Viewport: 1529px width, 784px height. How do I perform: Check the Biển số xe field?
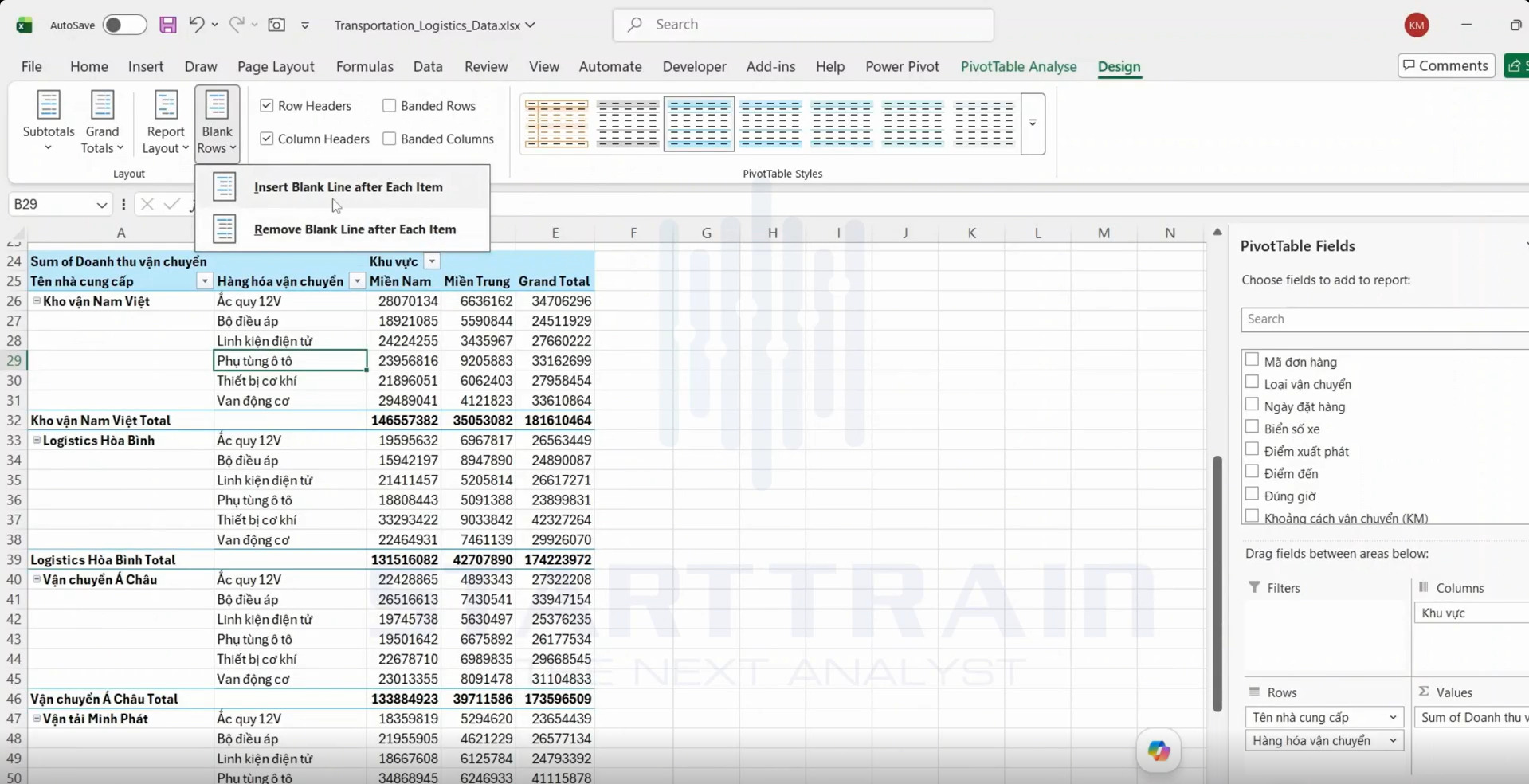click(1252, 427)
